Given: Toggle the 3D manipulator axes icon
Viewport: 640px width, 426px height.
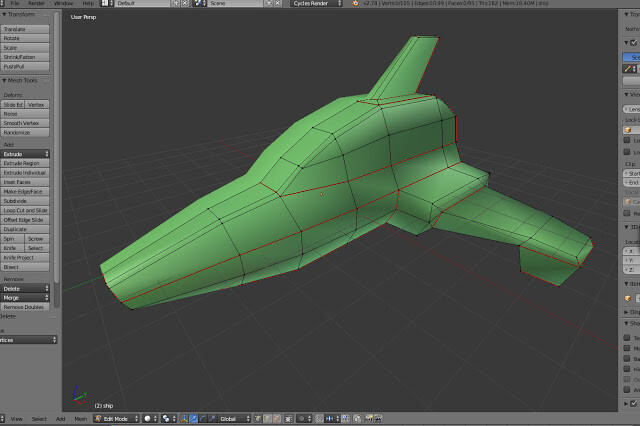Looking at the screenshot, I should click(184, 419).
